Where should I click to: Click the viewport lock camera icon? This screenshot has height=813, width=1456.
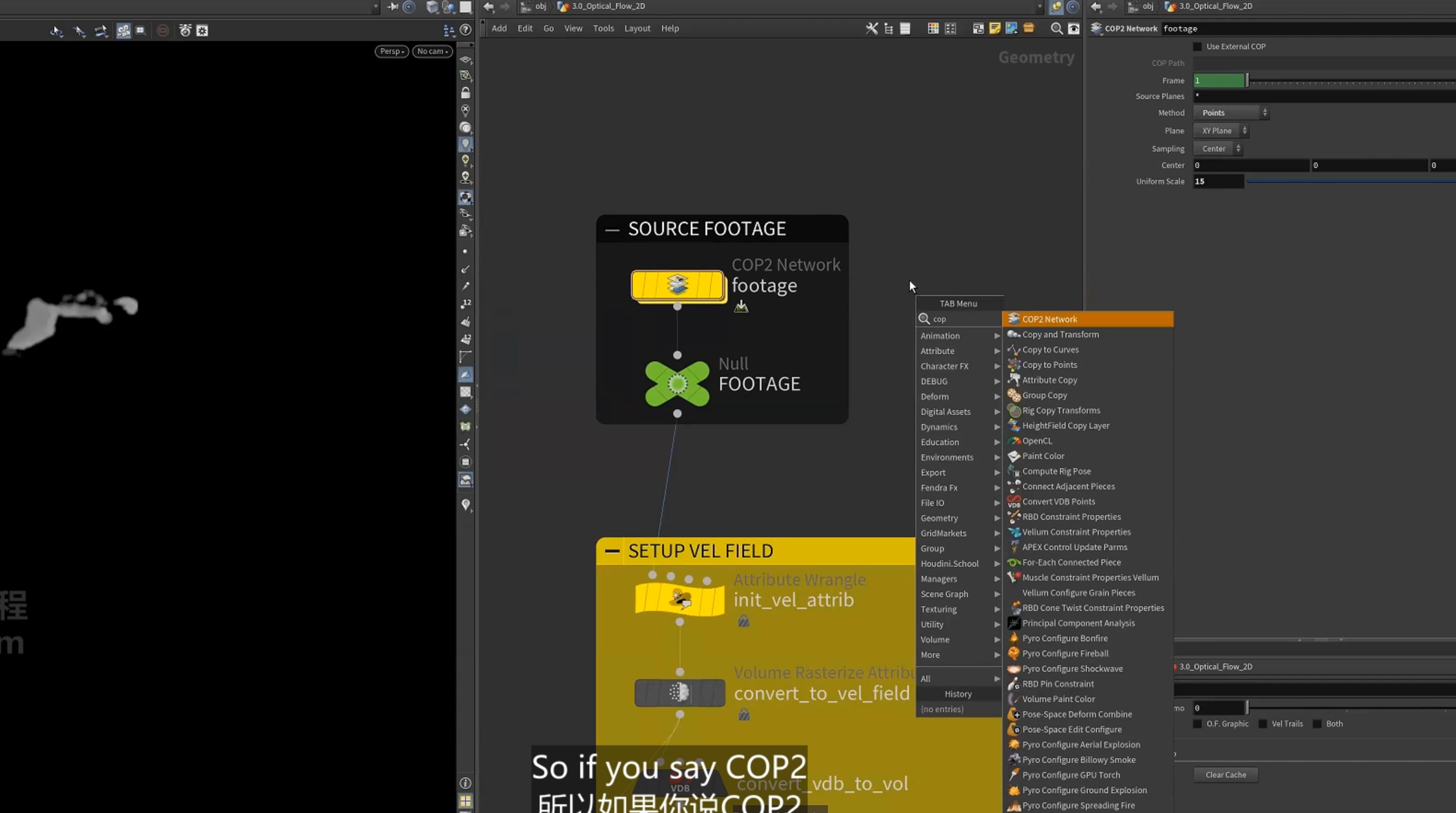465,93
